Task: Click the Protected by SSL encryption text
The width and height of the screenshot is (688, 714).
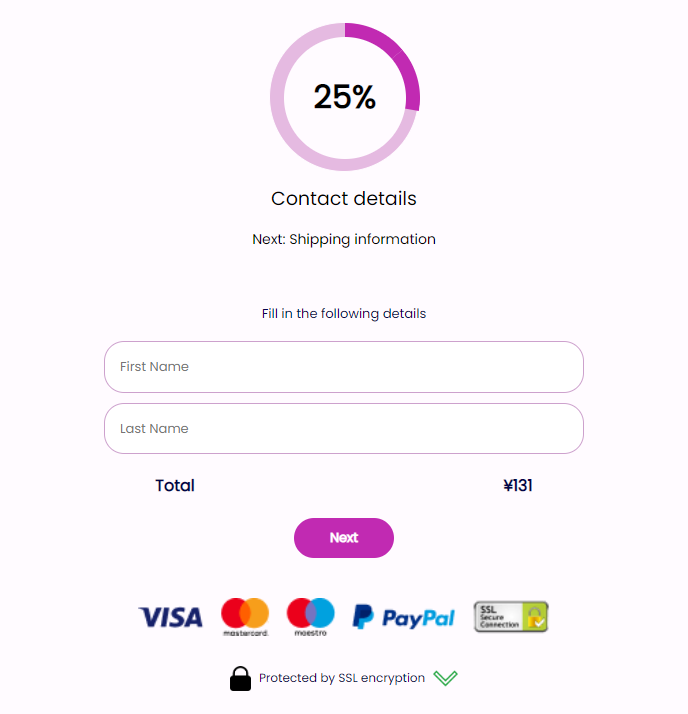Action: [x=342, y=678]
